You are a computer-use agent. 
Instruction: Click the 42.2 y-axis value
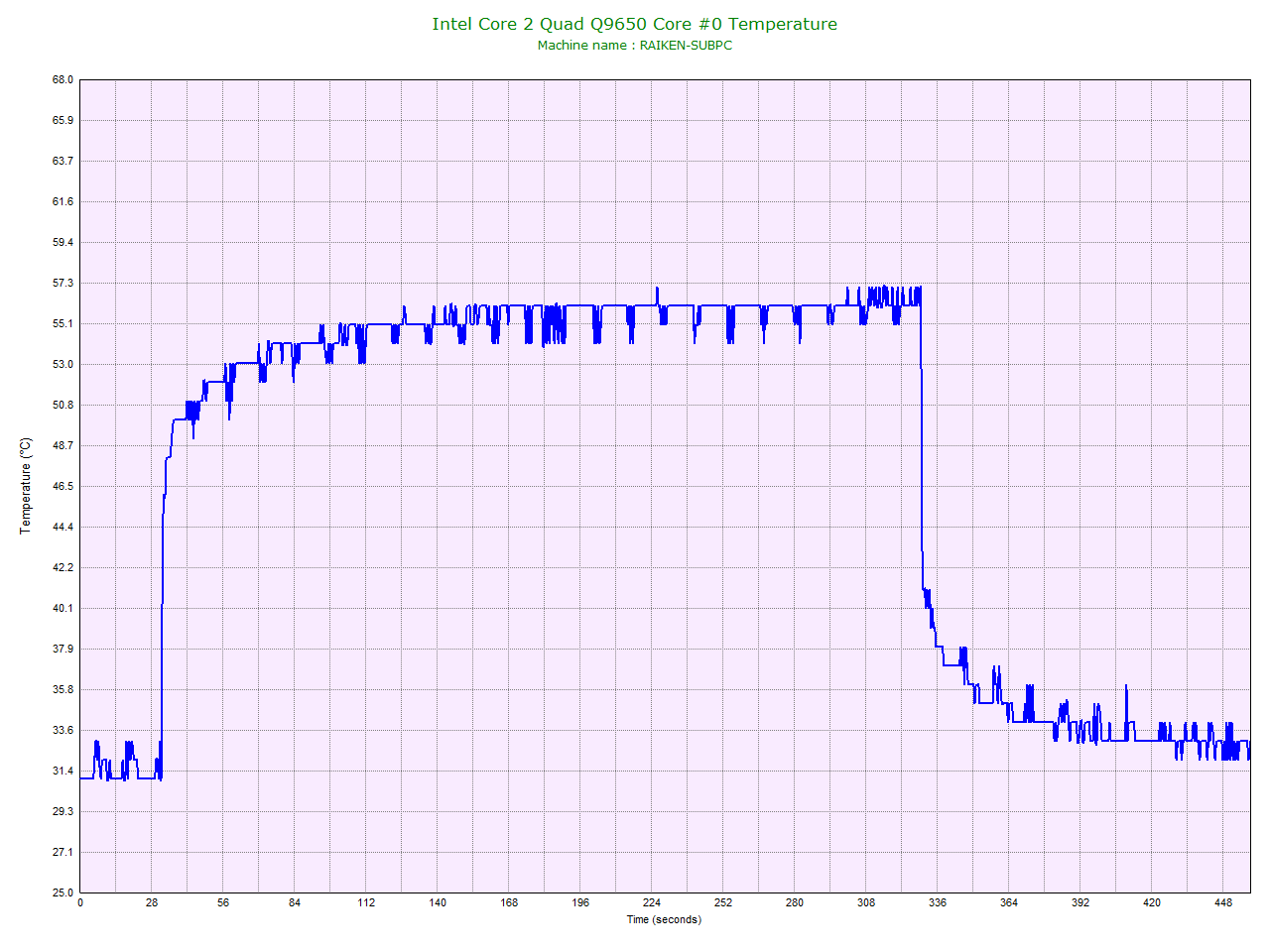(63, 567)
